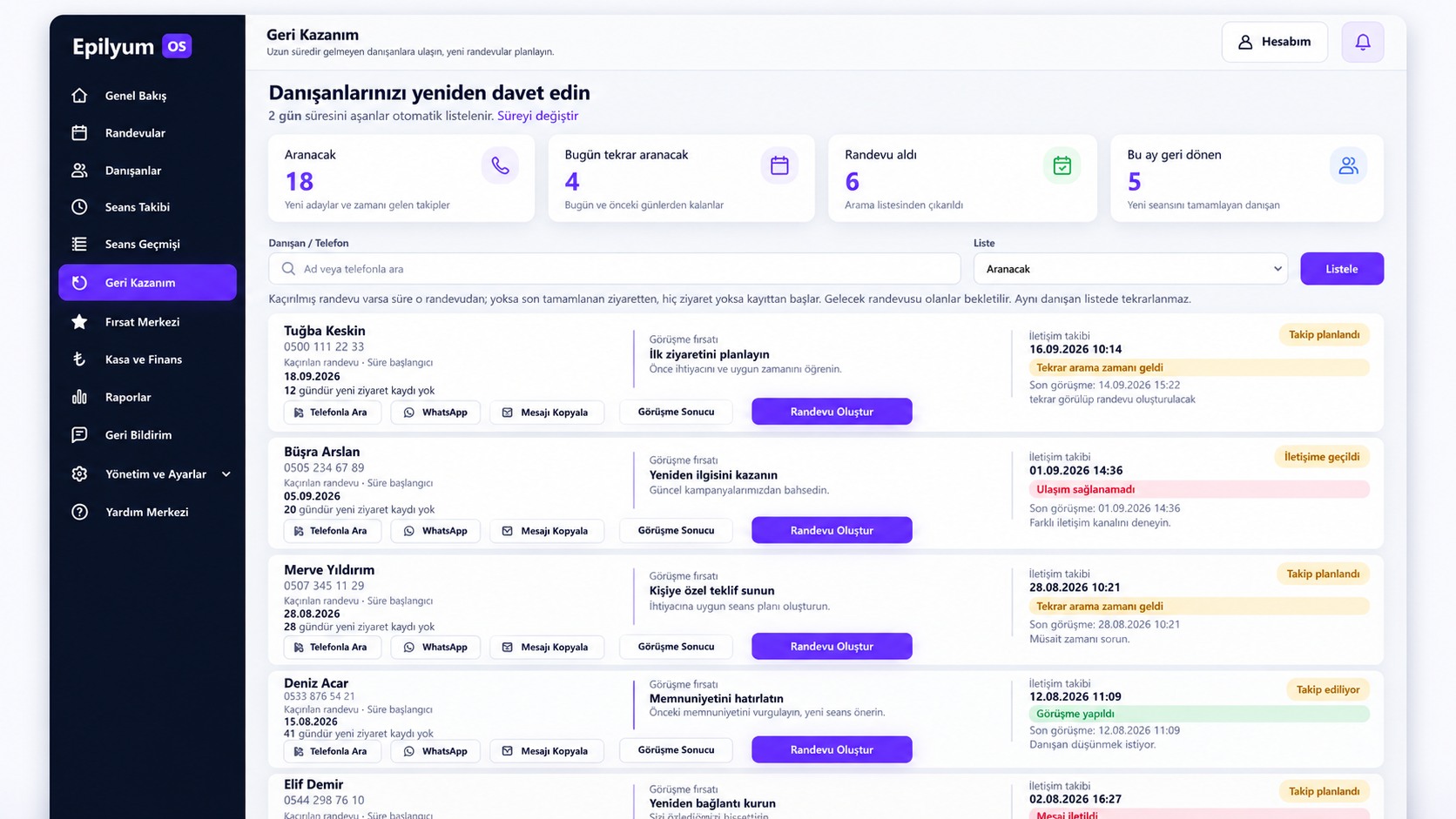Open the Liste dropdown showing Aranacak
Screen dimensions: 1456x819
click(1131, 269)
